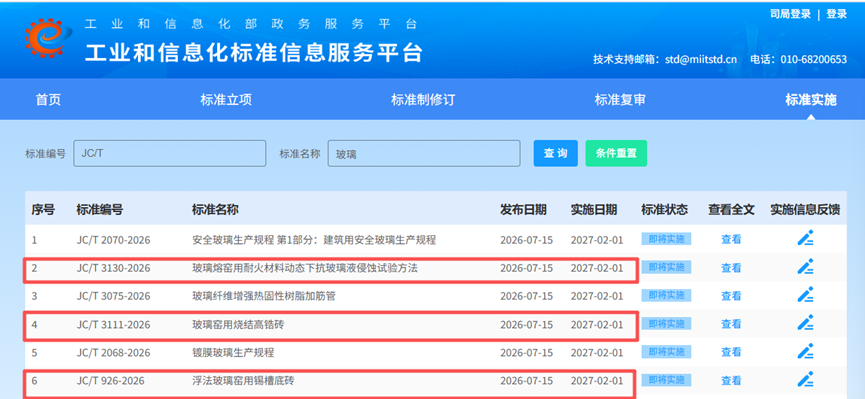Screen dimensions: 865x399
Task: Focus the 标准名称 input field
Action: pos(424,153)
